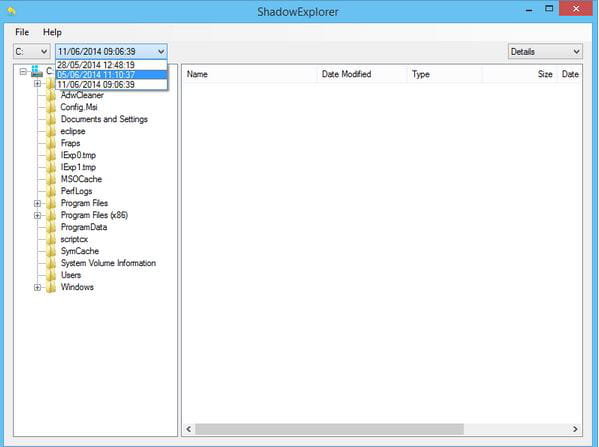This screenshot has height=447, width=599.
Task: Click the eclipse folder icon
Action: (51, 131)
